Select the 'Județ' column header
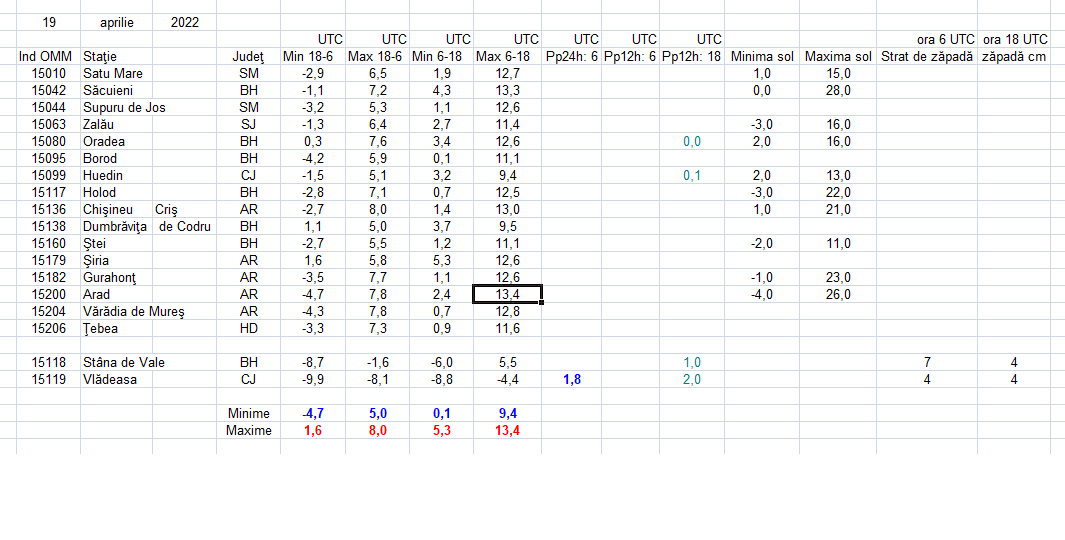 point(249,56)
